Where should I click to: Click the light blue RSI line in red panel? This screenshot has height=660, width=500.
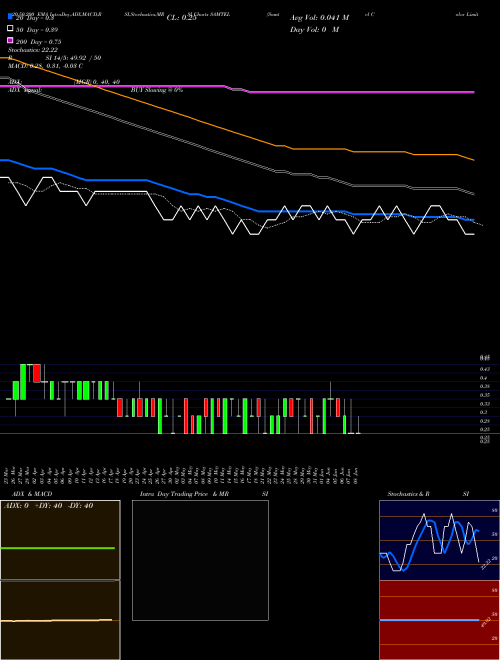pos(429,620)
